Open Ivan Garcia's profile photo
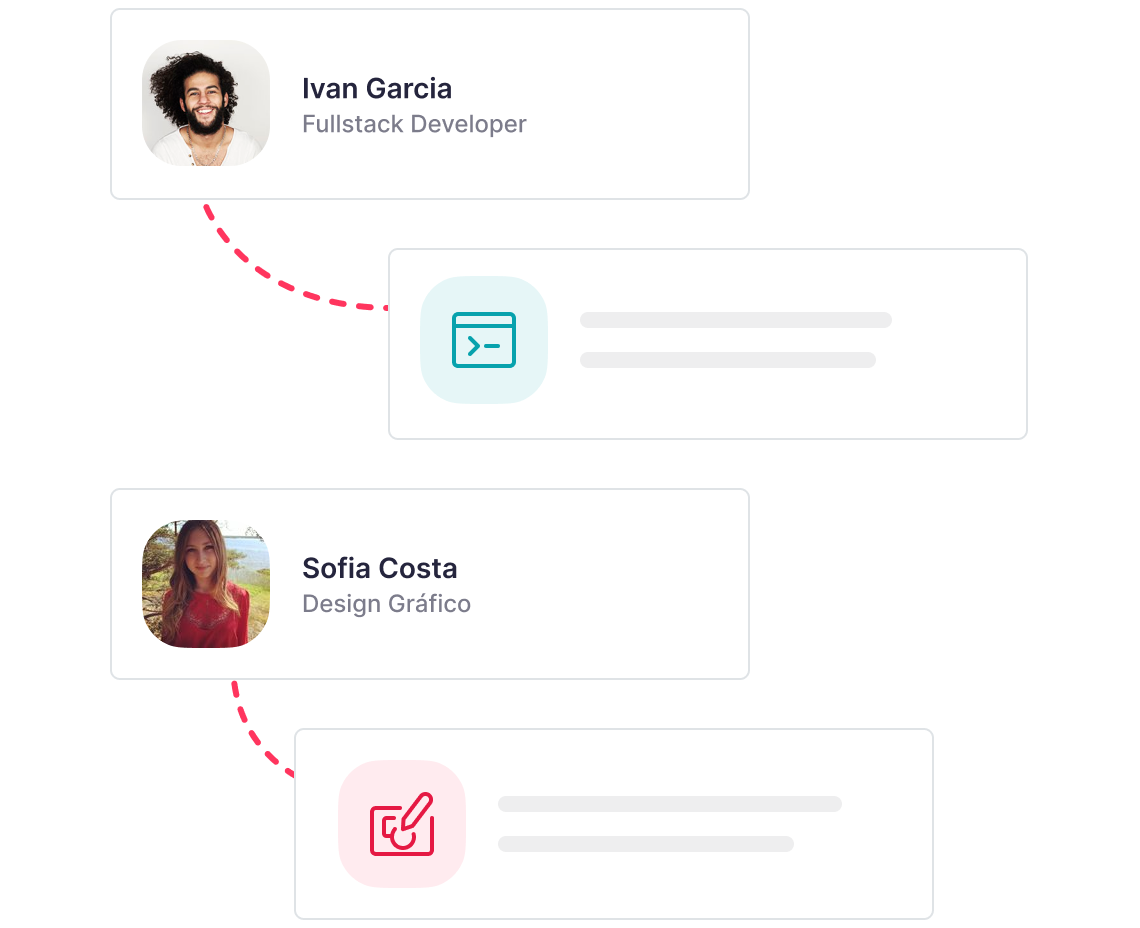1140x928 pixels. click(x=206, y=103)
